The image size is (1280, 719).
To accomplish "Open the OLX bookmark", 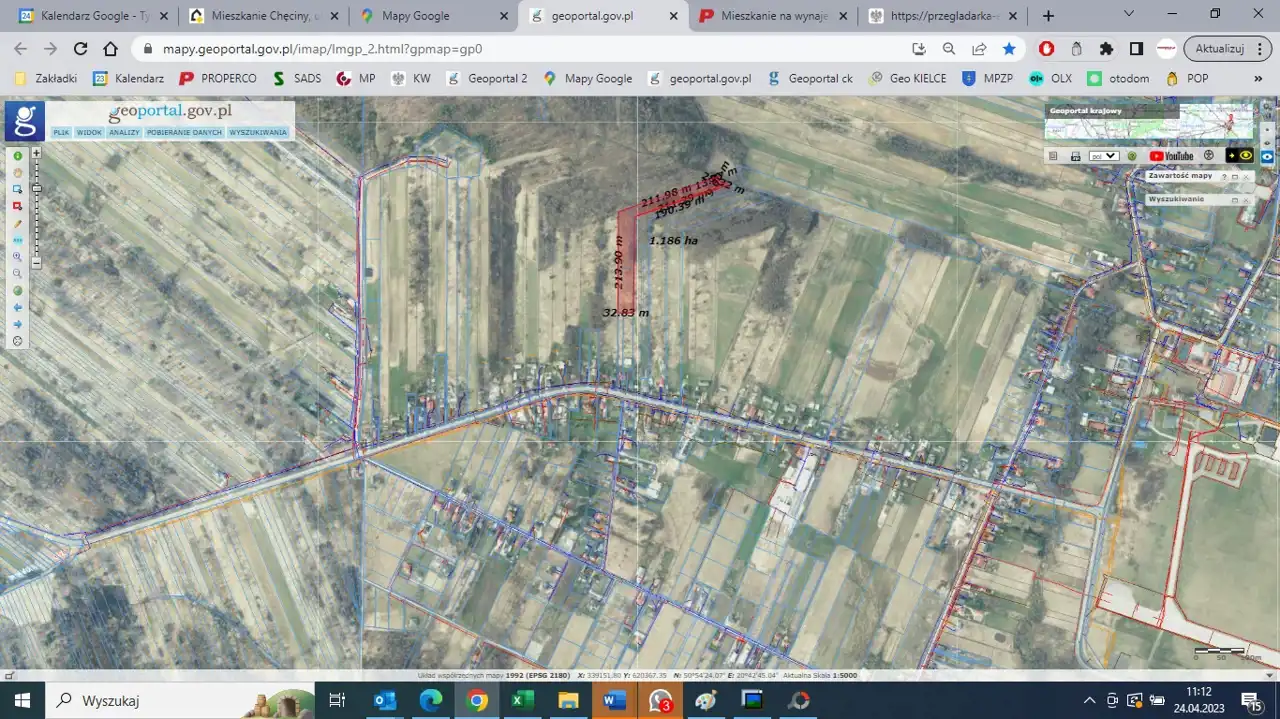I will click(x=1050, y=78).
